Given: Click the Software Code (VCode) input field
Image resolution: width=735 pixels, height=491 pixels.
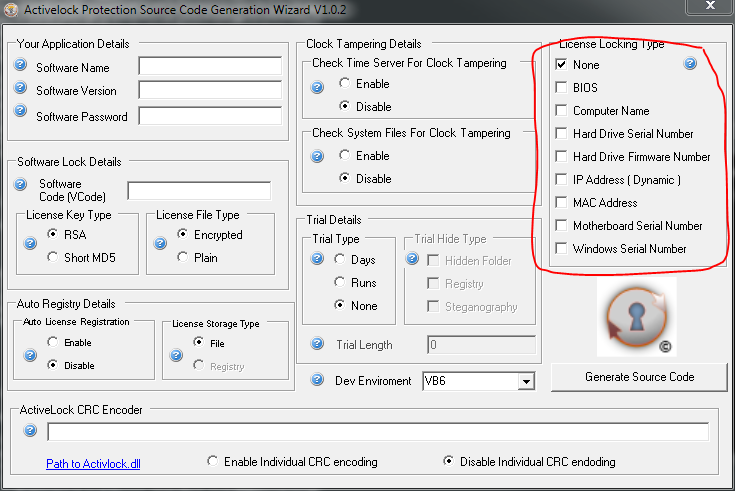Looking at the screenshot, I should point(199,191).
